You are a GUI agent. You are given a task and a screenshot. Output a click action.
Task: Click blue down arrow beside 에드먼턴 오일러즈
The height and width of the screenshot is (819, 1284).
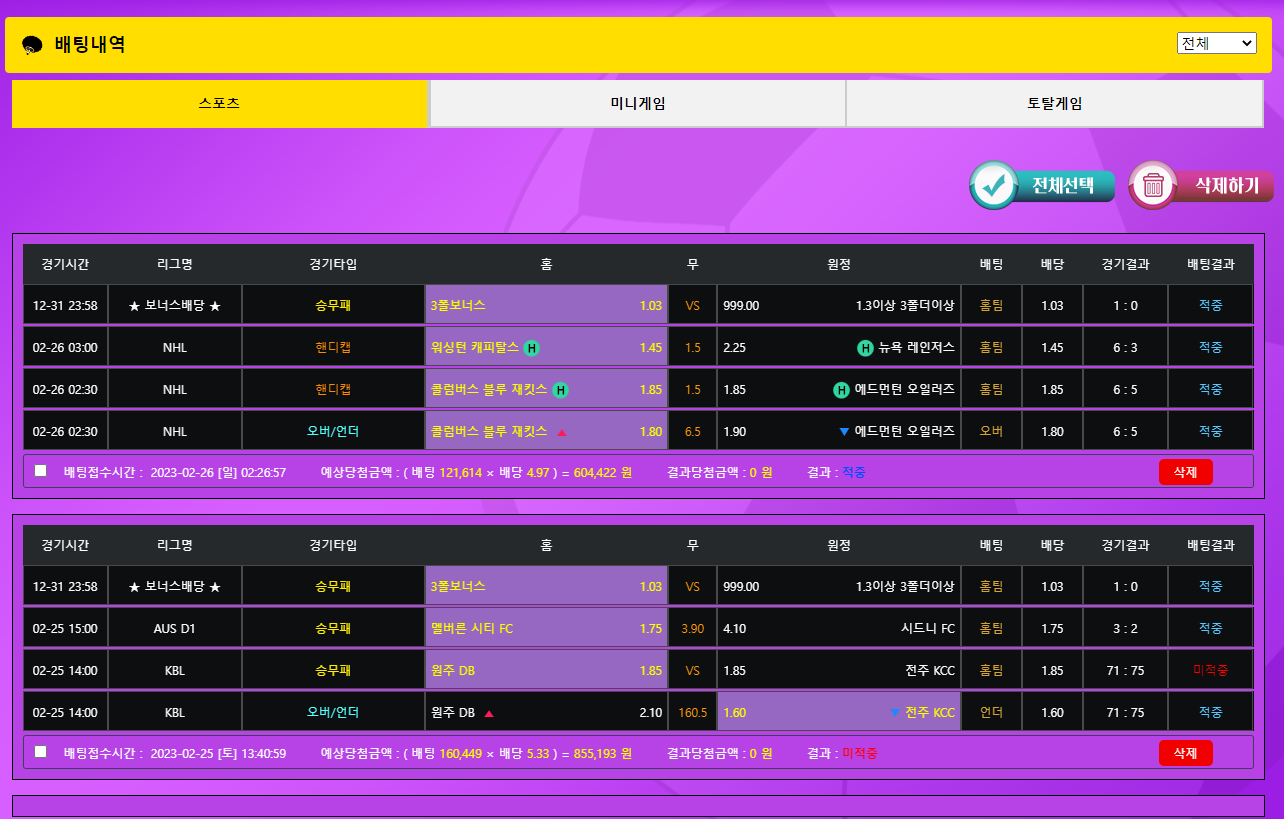[844, 432]
